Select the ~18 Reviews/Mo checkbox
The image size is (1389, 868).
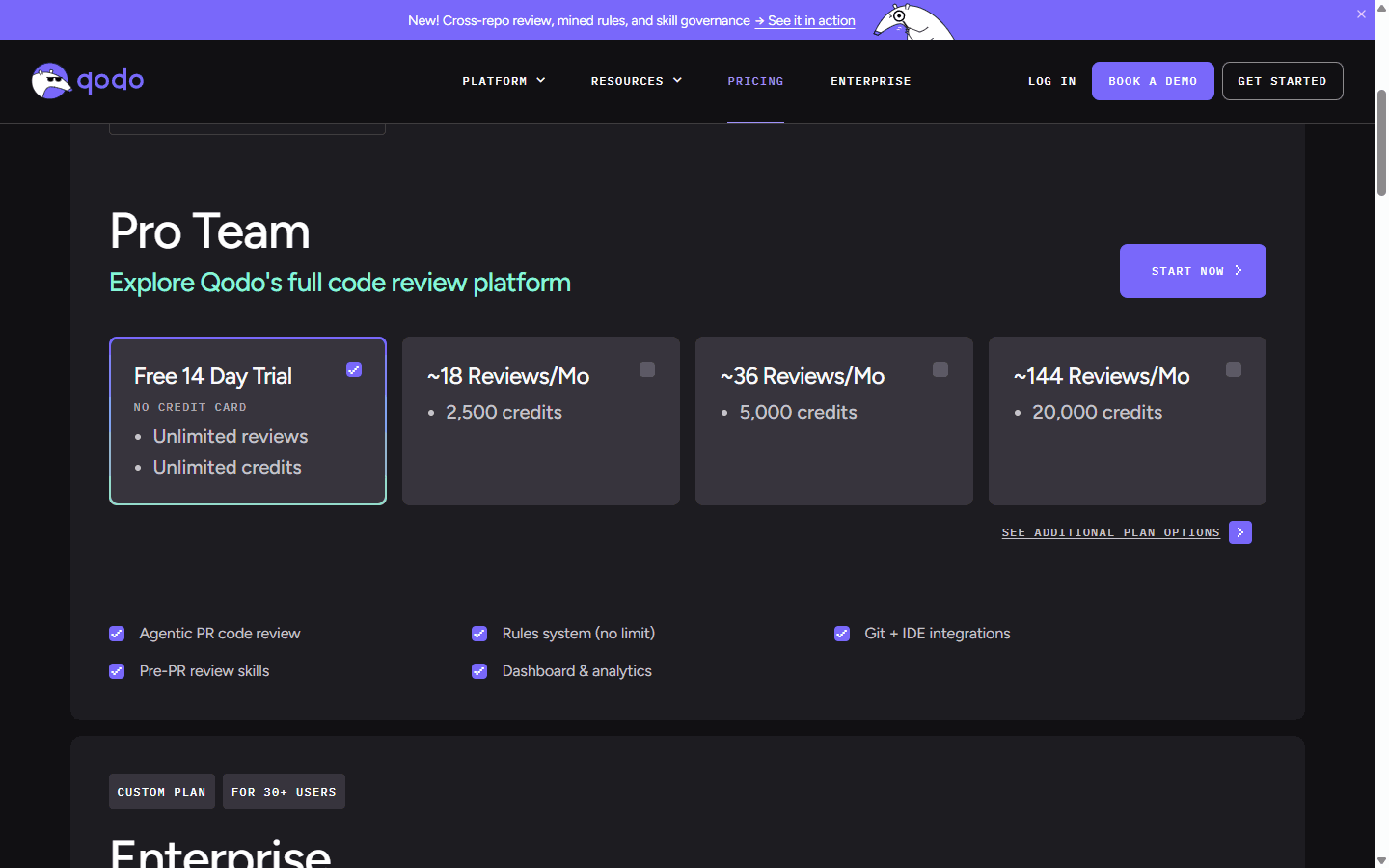647,369
